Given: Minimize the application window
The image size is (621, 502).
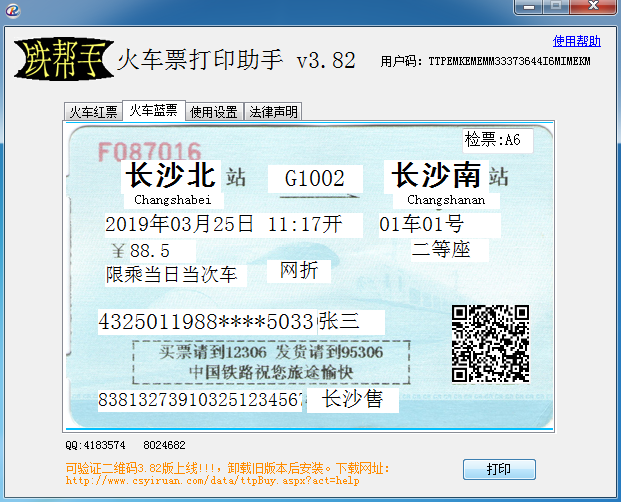Looking at the screenshot, I should (529, 6).
